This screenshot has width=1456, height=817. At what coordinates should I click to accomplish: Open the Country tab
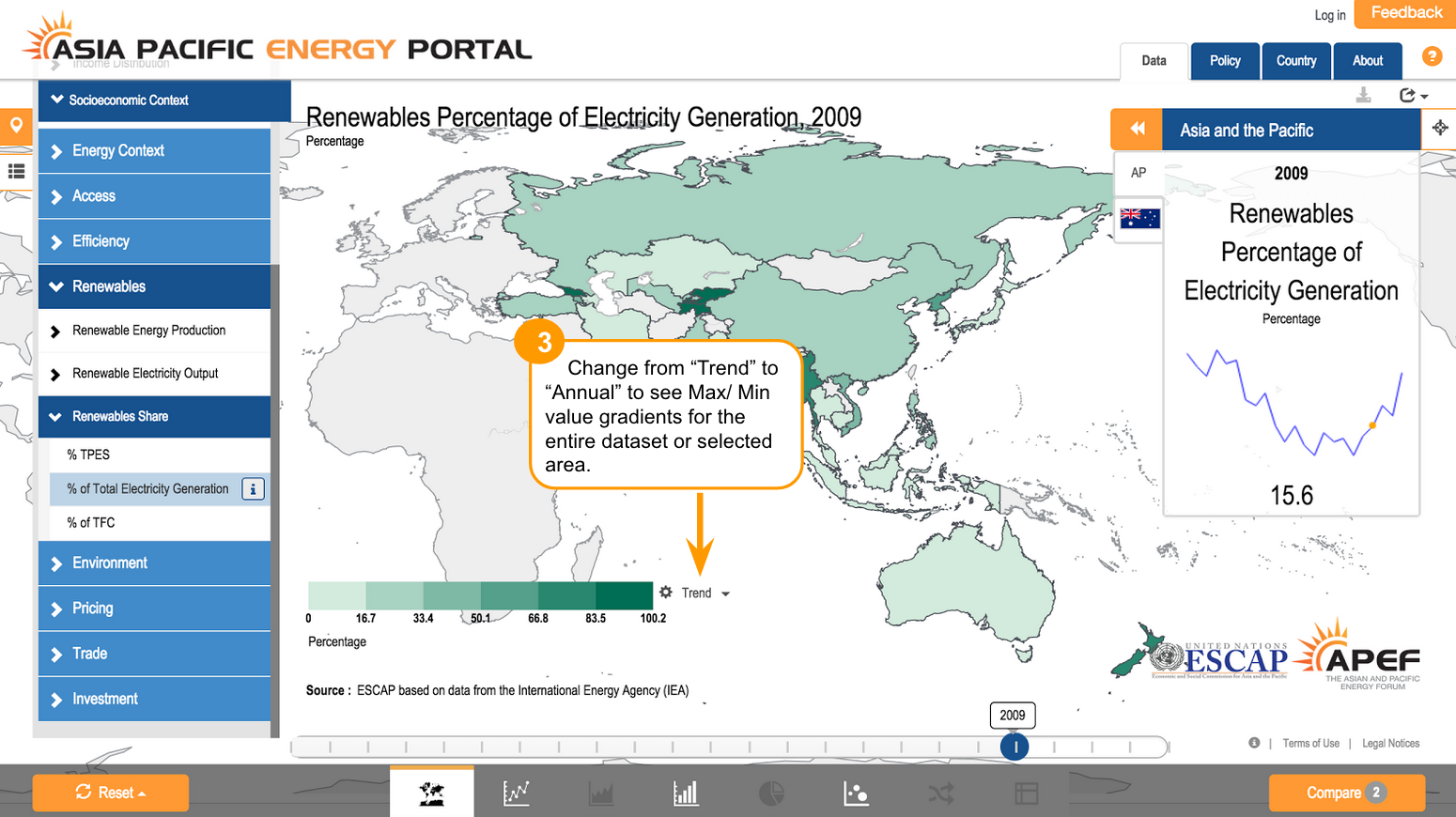[1295, 61]
